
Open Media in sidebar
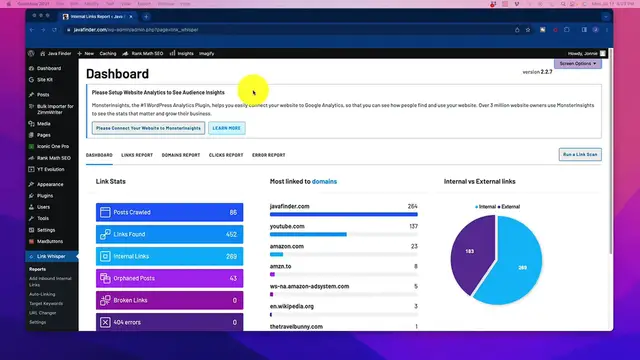[40, 124]
